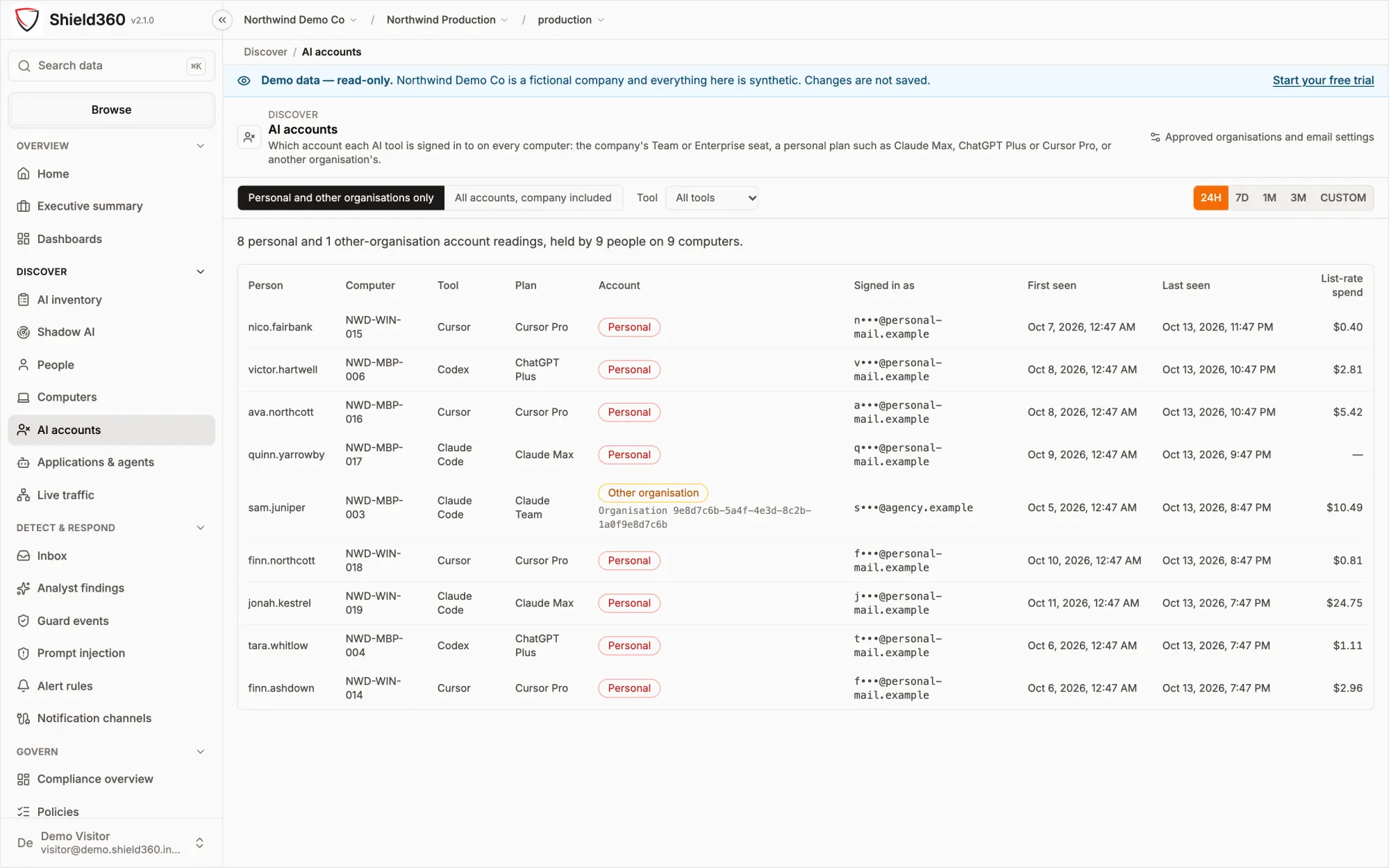
Task: Open Analyst findings sparkle icon
Action: 24,588
